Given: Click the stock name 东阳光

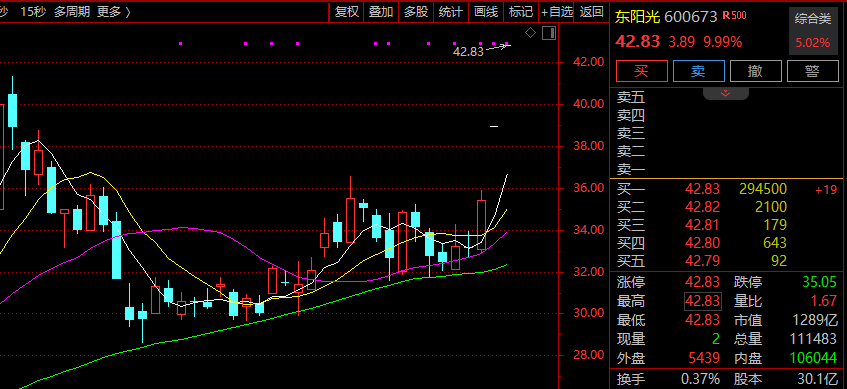Looking at the screenshot, I should click(x=638, y=17).
